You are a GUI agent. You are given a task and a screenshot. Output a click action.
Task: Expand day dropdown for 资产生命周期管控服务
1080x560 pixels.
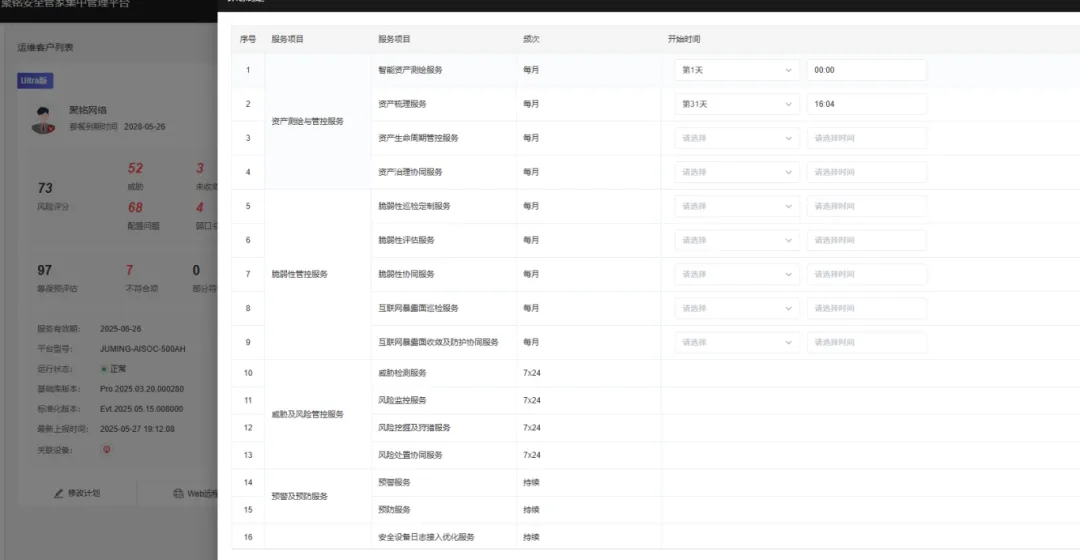click(x=737, y=138)
